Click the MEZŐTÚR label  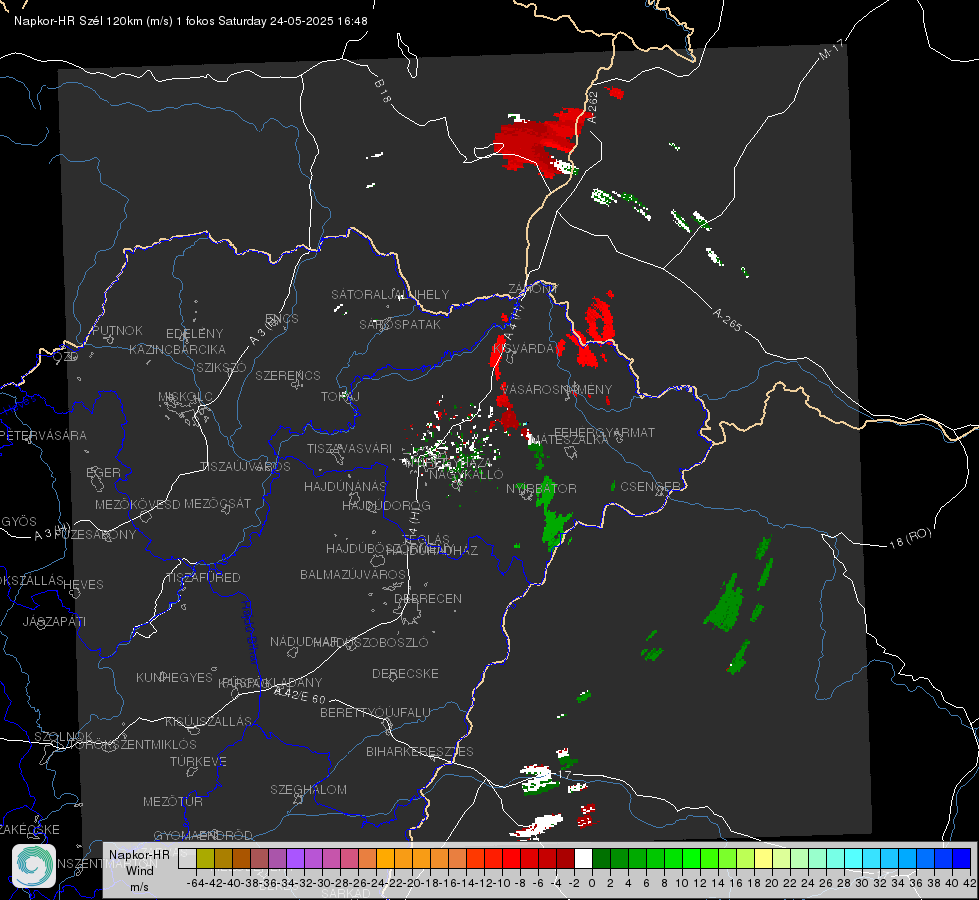pyautogui.click(x=173, y=801)
